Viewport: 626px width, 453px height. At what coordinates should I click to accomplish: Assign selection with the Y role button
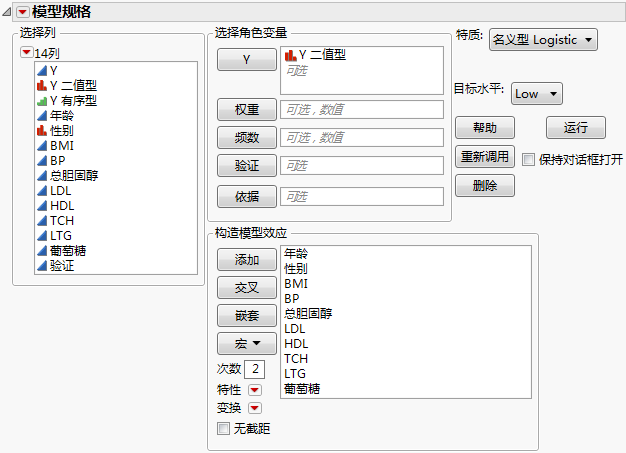(x=247, y=59)
